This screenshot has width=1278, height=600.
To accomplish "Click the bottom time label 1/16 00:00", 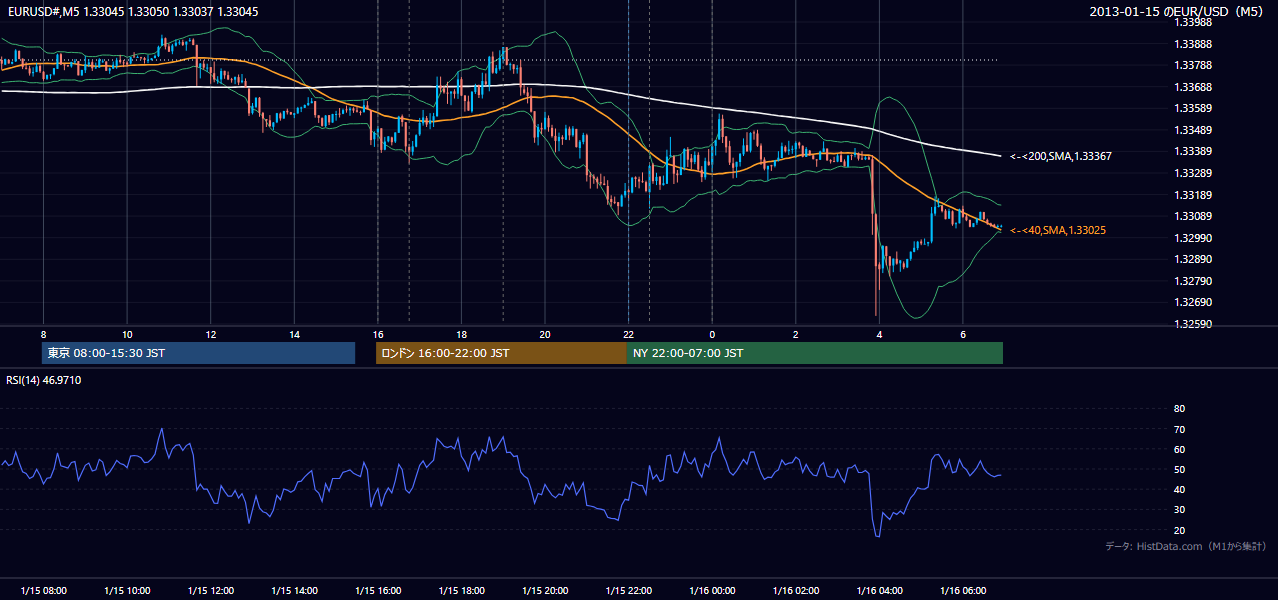I will click(712, 591).
